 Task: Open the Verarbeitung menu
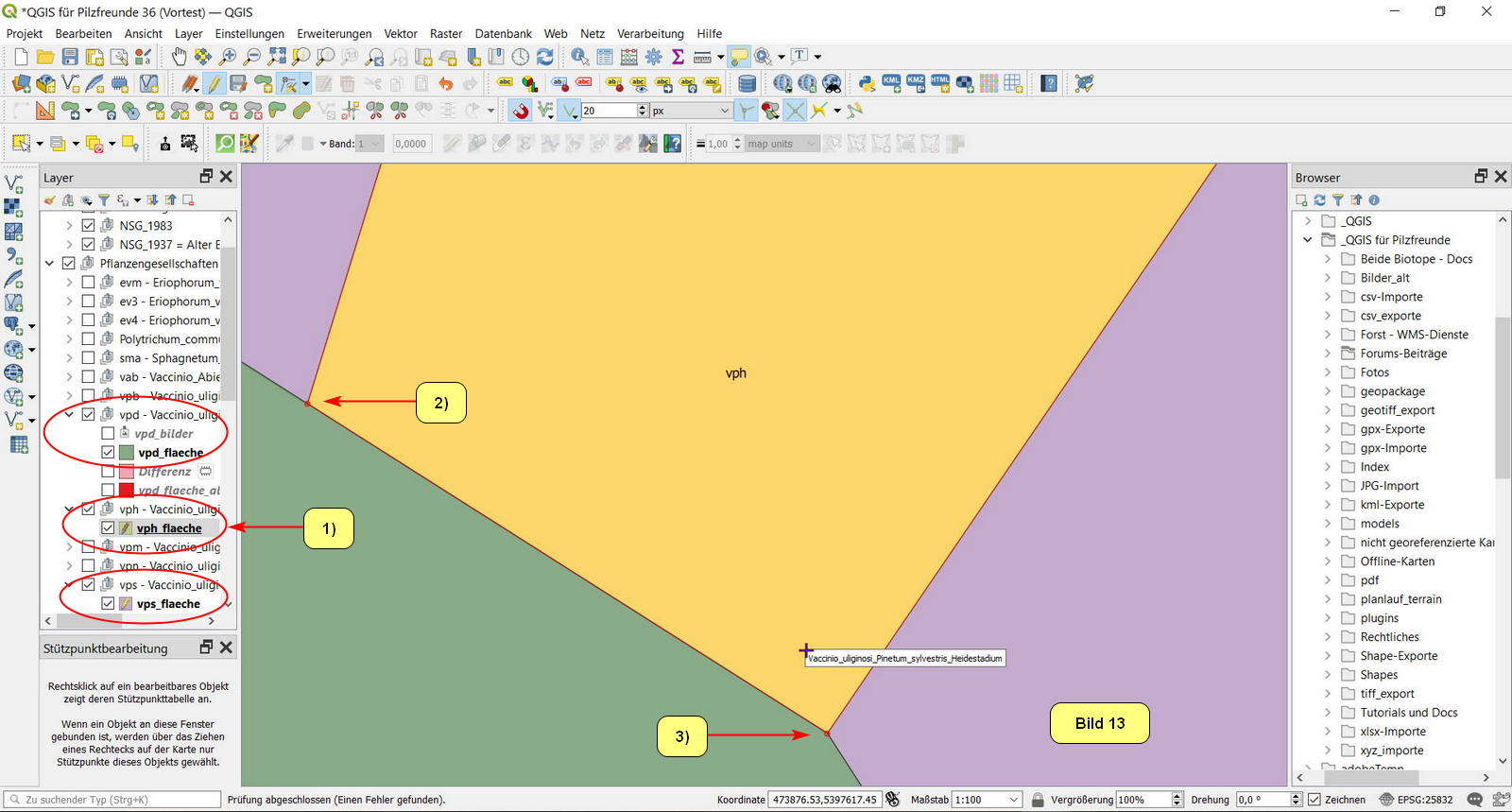tap(650, 34)
